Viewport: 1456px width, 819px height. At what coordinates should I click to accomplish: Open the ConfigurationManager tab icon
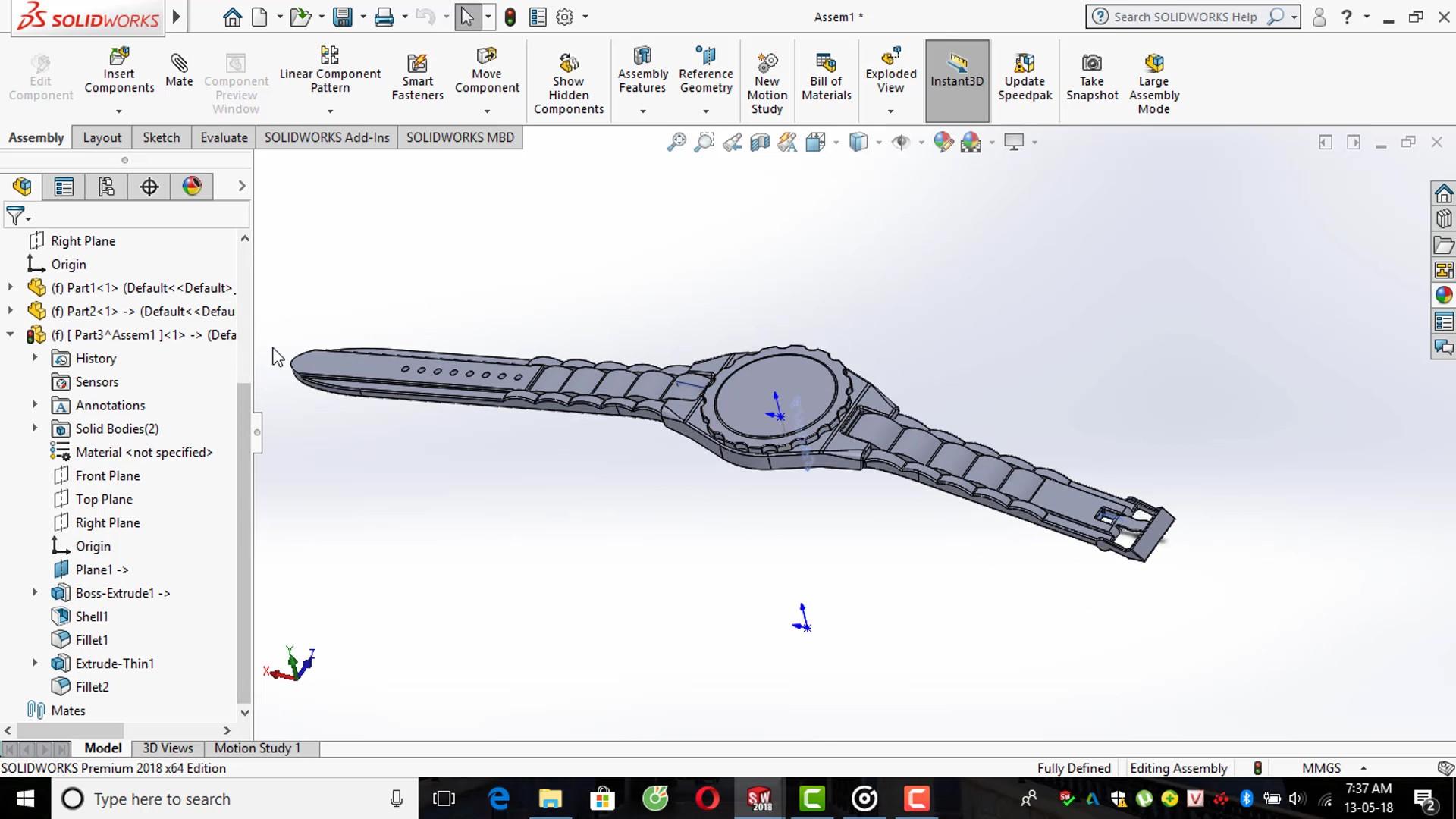106,187
